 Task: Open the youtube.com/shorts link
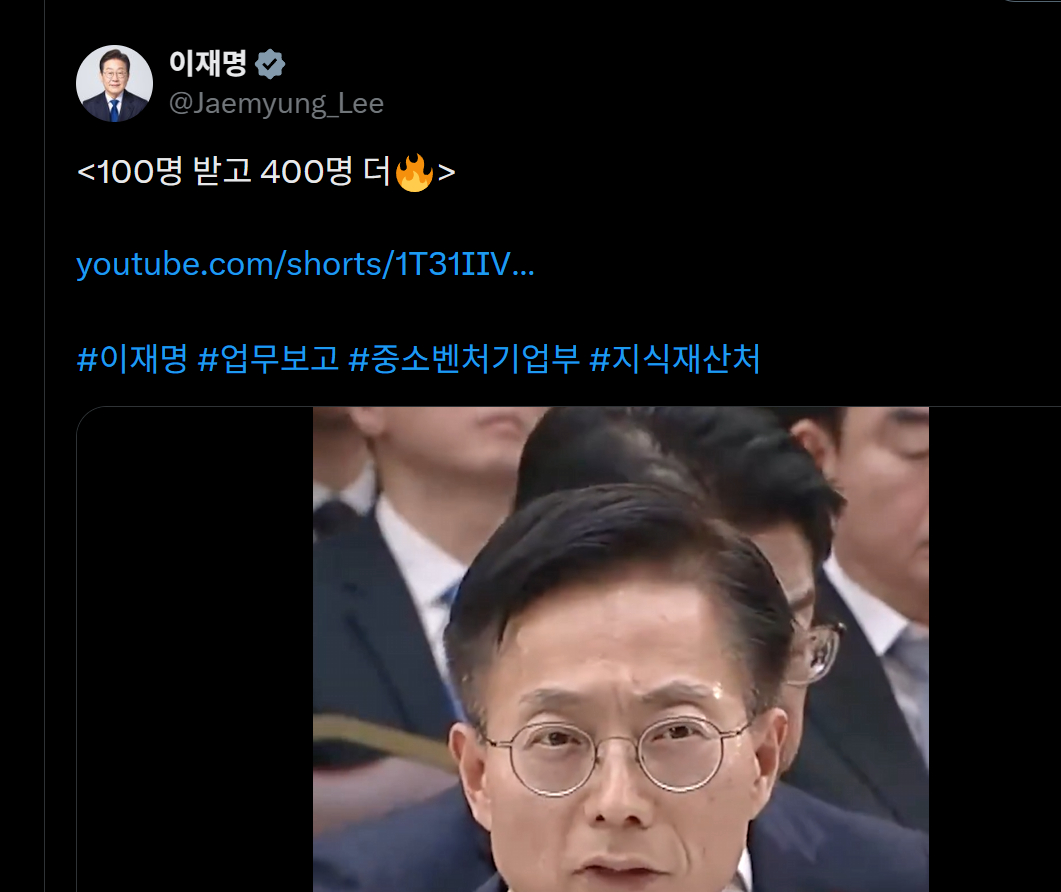pos(305,264)
